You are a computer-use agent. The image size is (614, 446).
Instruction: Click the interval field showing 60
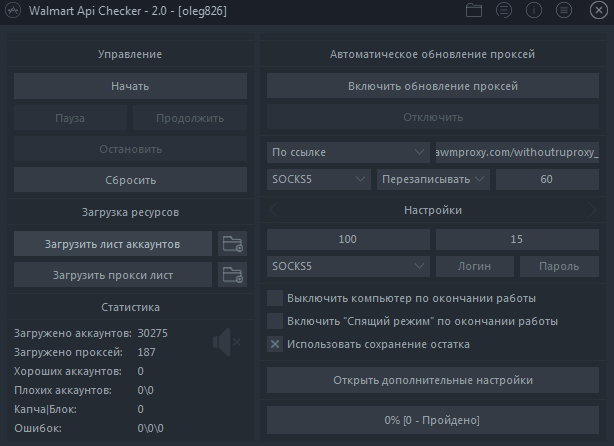coord(547,179)
